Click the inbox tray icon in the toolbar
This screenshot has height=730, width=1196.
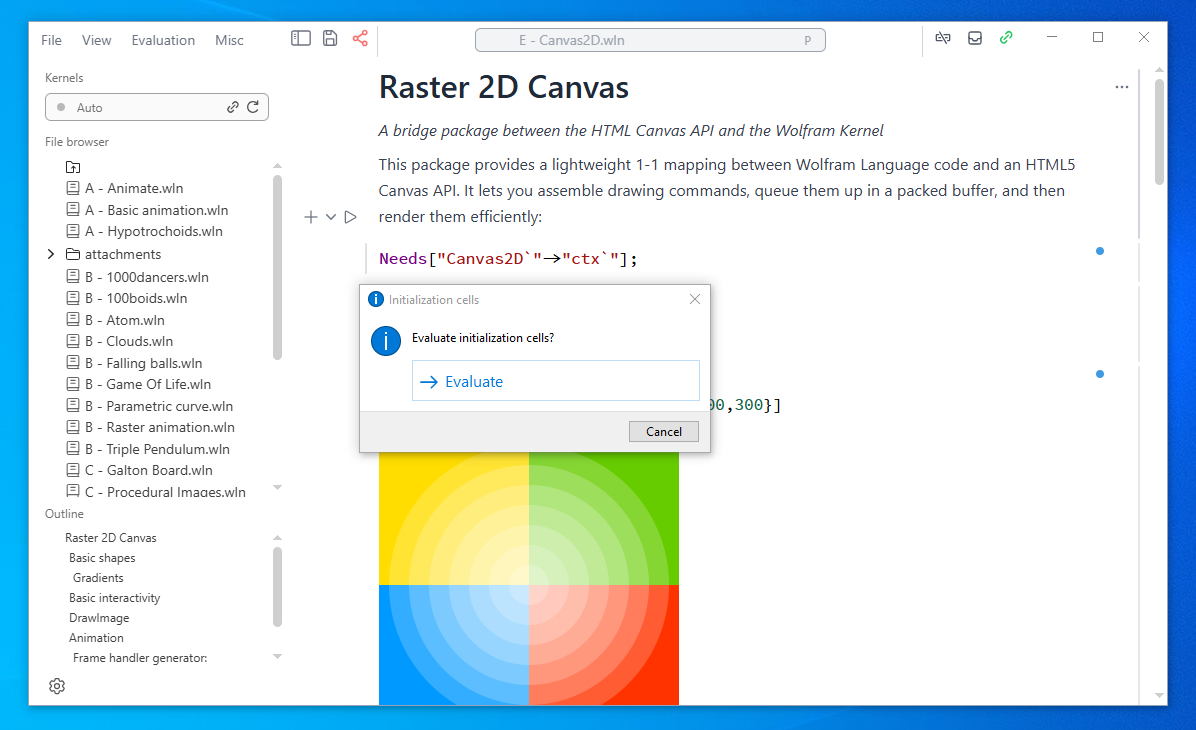click(974, 37)
